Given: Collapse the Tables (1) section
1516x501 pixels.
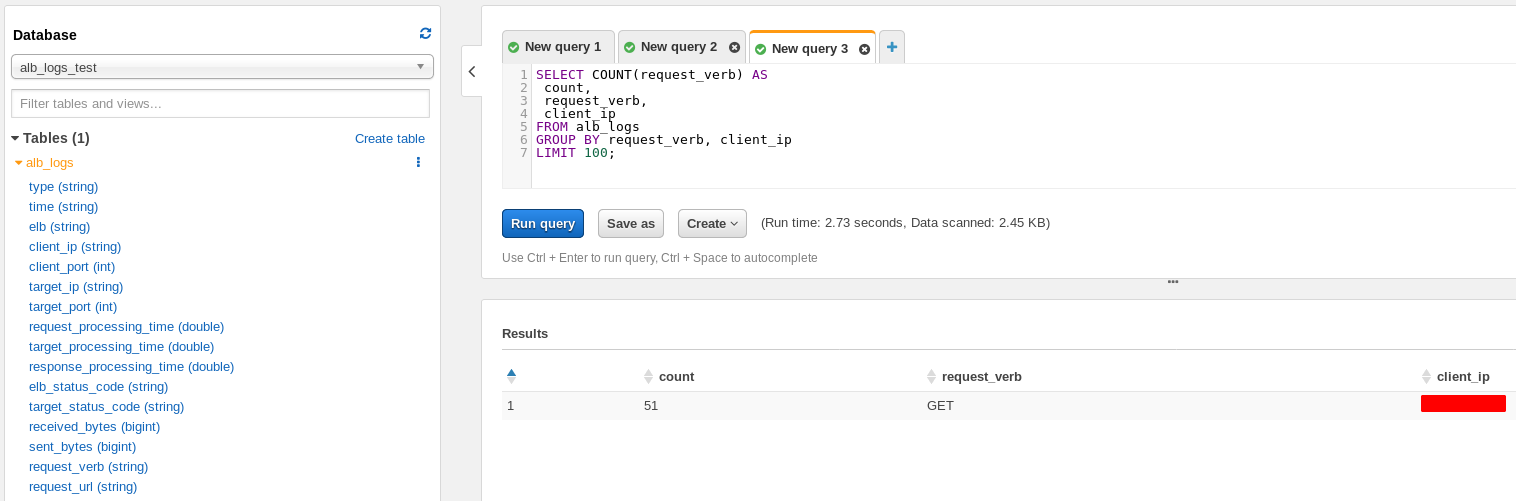Looking at the screenshot, I should pyautogui.click(x=16, y=138).
